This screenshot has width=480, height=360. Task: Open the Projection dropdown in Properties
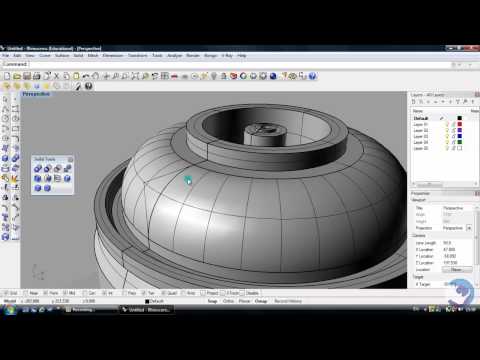469,228
